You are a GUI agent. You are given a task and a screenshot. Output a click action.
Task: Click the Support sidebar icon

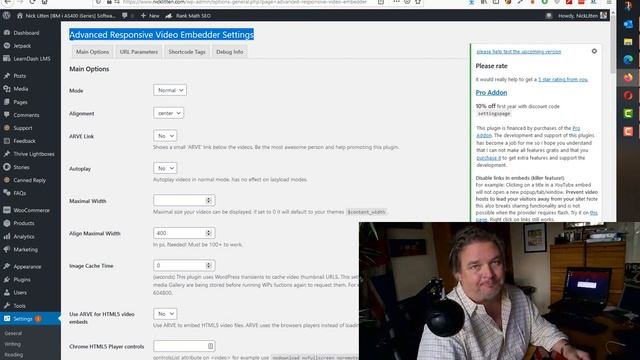[7, 128]
